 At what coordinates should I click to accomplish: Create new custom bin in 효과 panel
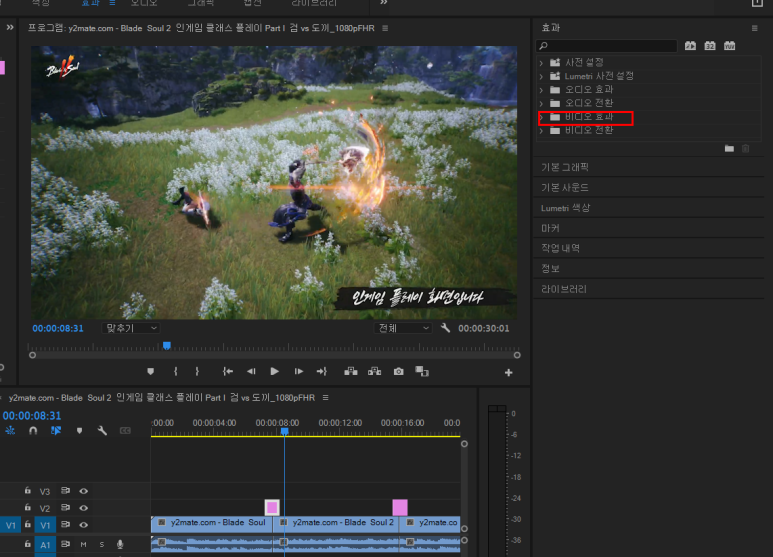(729, 148)
